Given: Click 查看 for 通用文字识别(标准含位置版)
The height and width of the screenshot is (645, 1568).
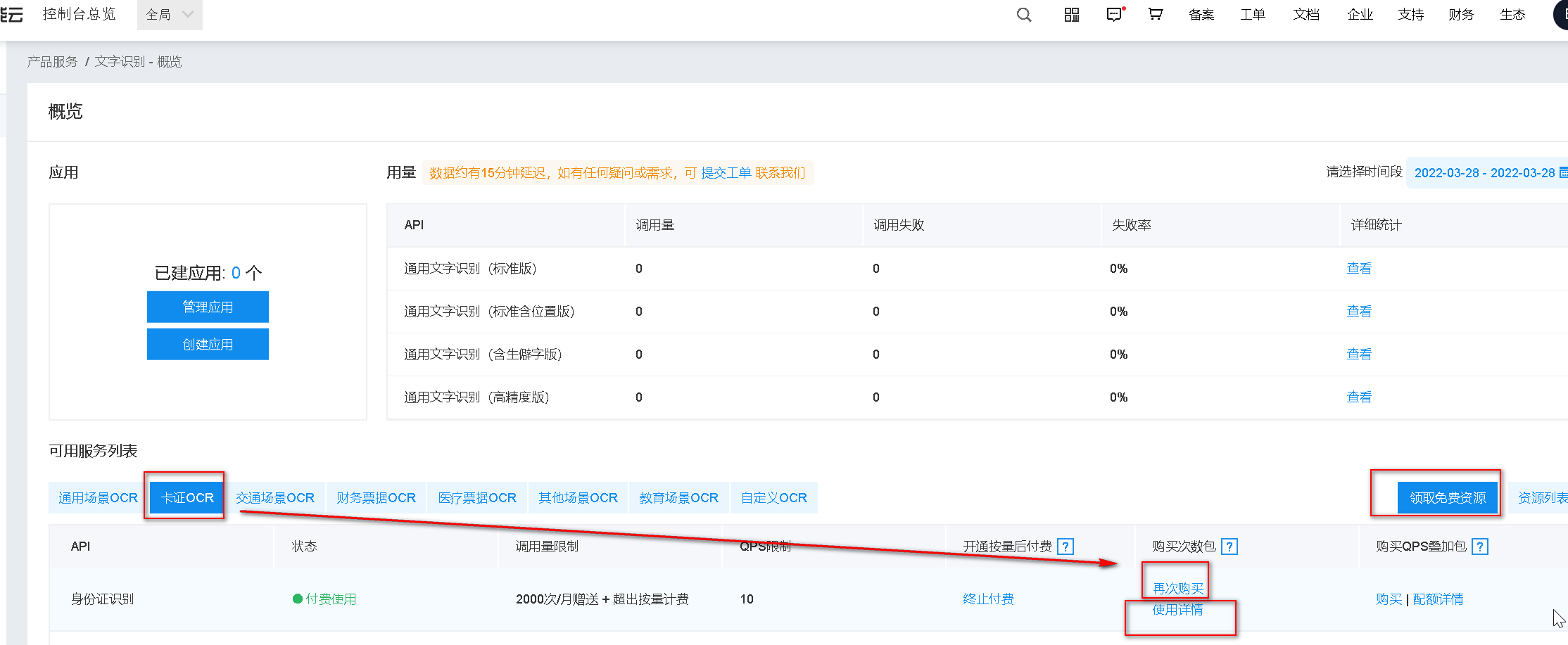Looking at the screenshot, I should 1359,312.
